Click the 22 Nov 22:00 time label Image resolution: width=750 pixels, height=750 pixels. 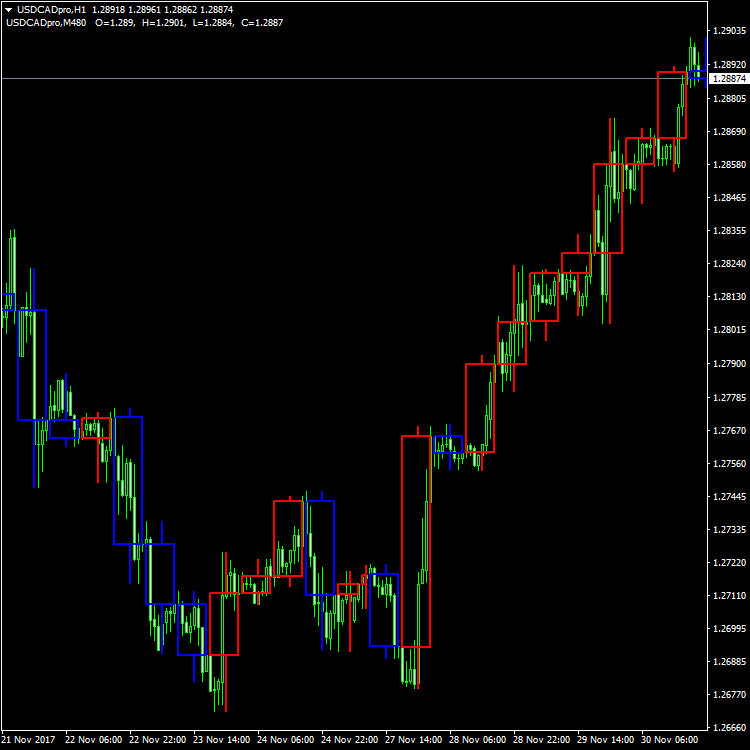coord(157,739)
